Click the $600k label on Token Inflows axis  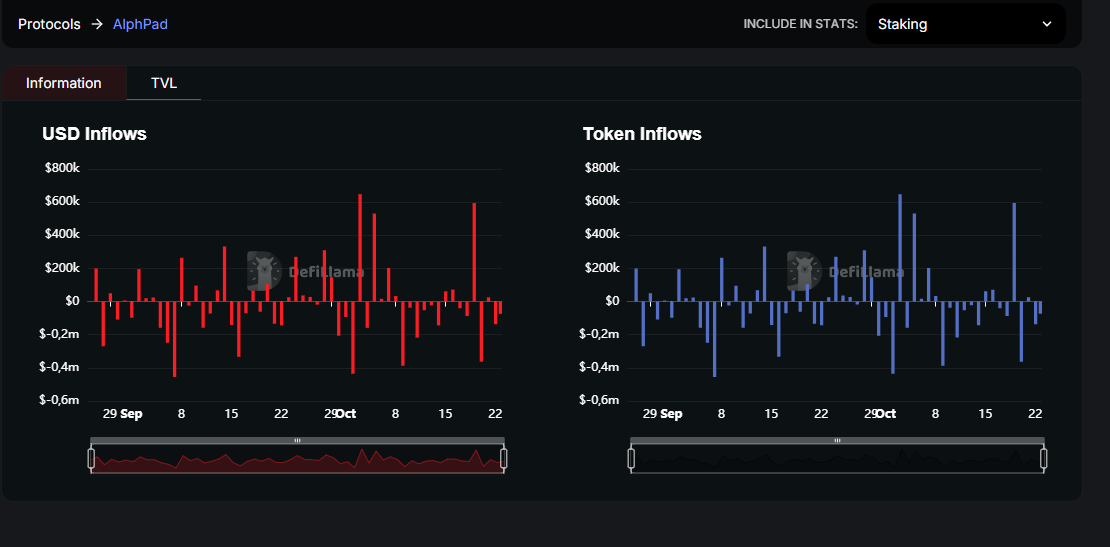602,202
